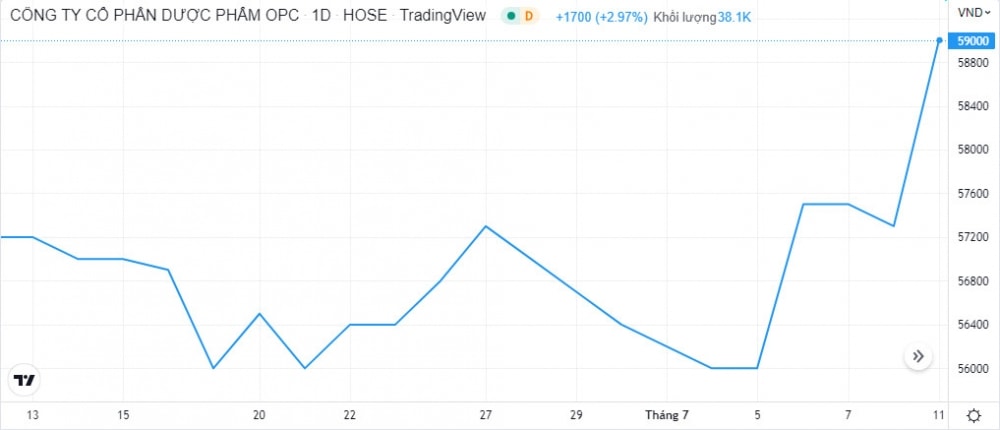Image resolution: width=1000 pixels, height=430 pixels.
Task: Click date 27 on time axis
Action: (486, 415)
